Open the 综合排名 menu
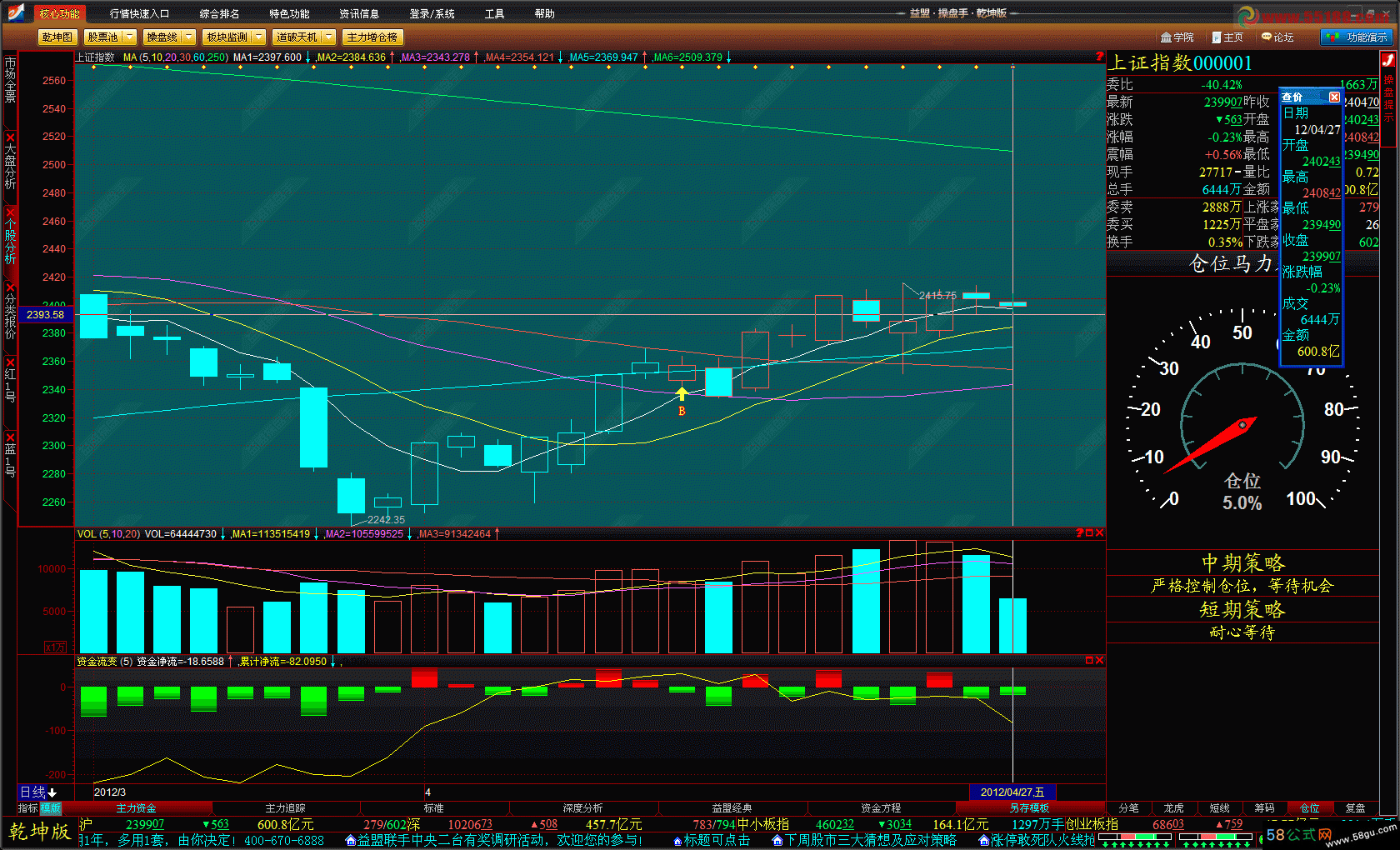The width and height of the screenshot is (1400, 850). click(x=219, y=14)
